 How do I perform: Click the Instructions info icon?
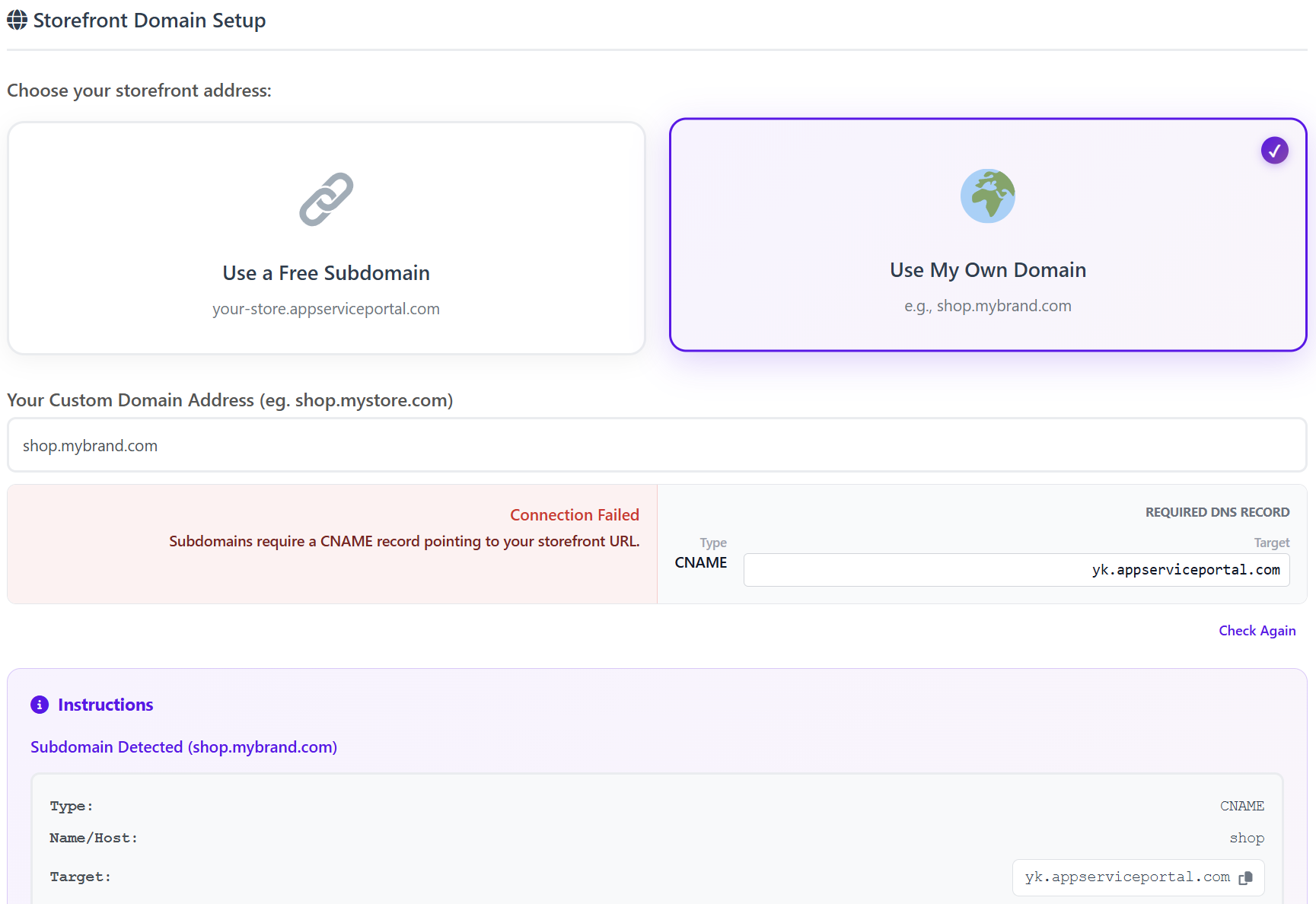click(x=40, y=705)
